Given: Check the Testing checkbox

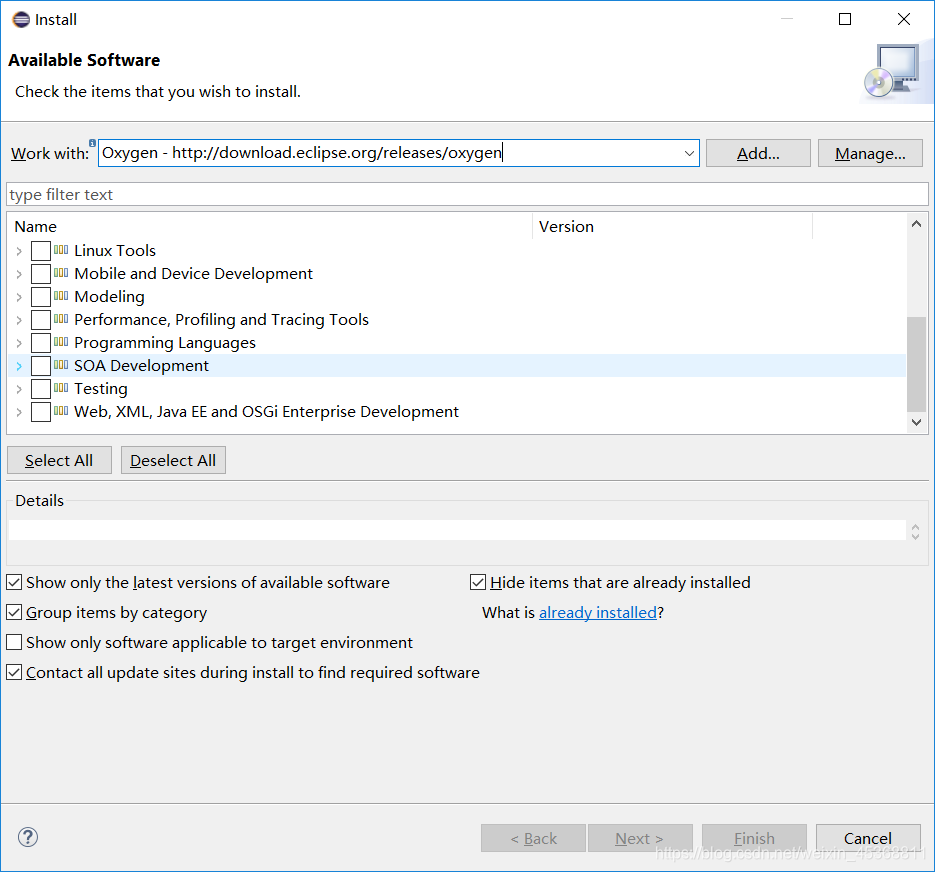Looking at the screenshot, I should [x=41, y=389].
